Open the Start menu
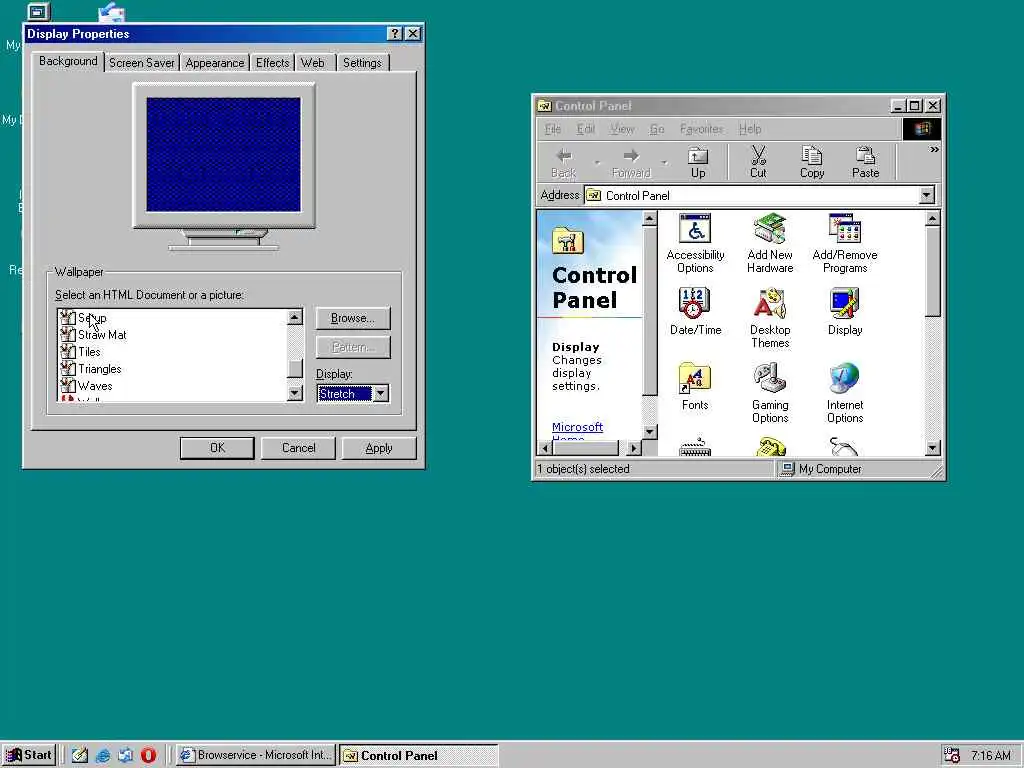This screenshot has height=768, width=1024. click(29, 755)
